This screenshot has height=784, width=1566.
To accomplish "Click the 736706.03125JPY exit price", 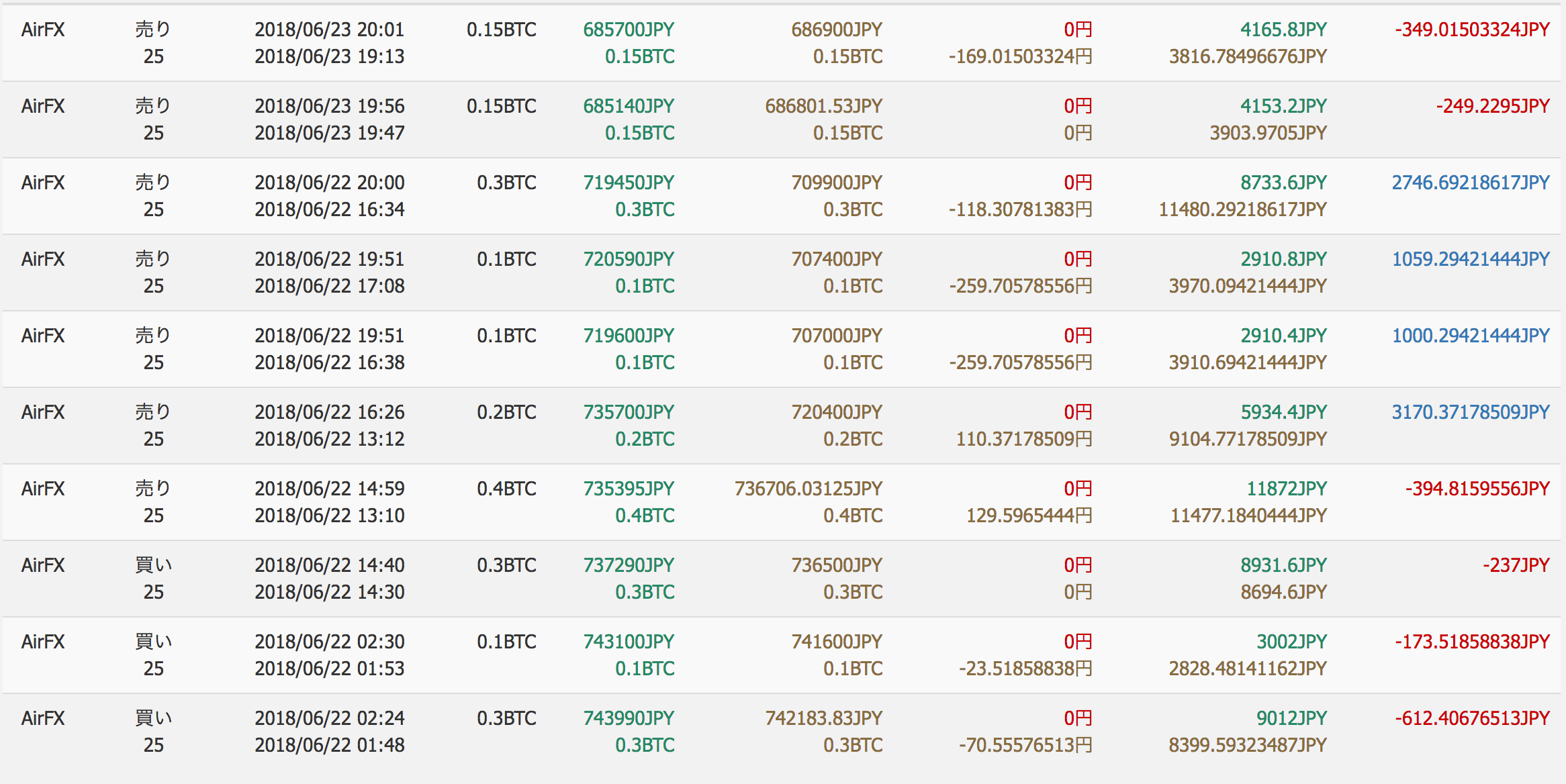I will pos(809,489).
